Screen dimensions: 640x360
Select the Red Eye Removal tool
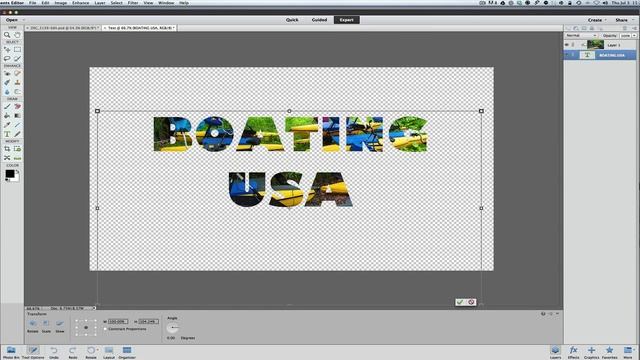coord(7,73)
